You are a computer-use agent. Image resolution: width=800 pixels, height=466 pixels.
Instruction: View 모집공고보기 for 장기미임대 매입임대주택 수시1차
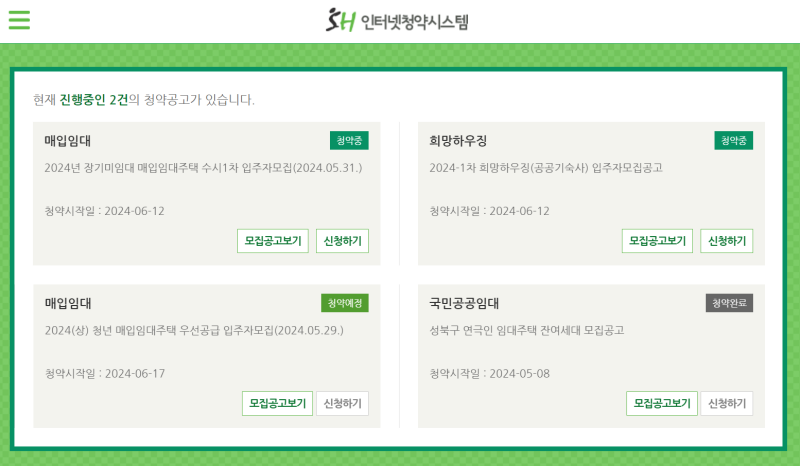point(273,241)
